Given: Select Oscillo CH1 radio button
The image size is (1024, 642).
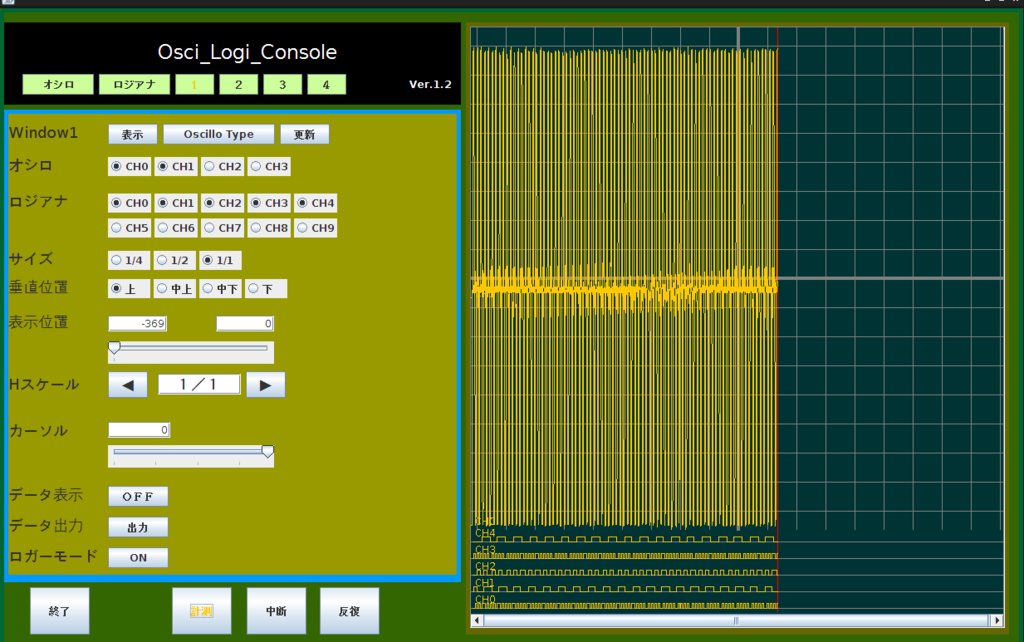Looking at the screenshot, I should coord(176,167).
